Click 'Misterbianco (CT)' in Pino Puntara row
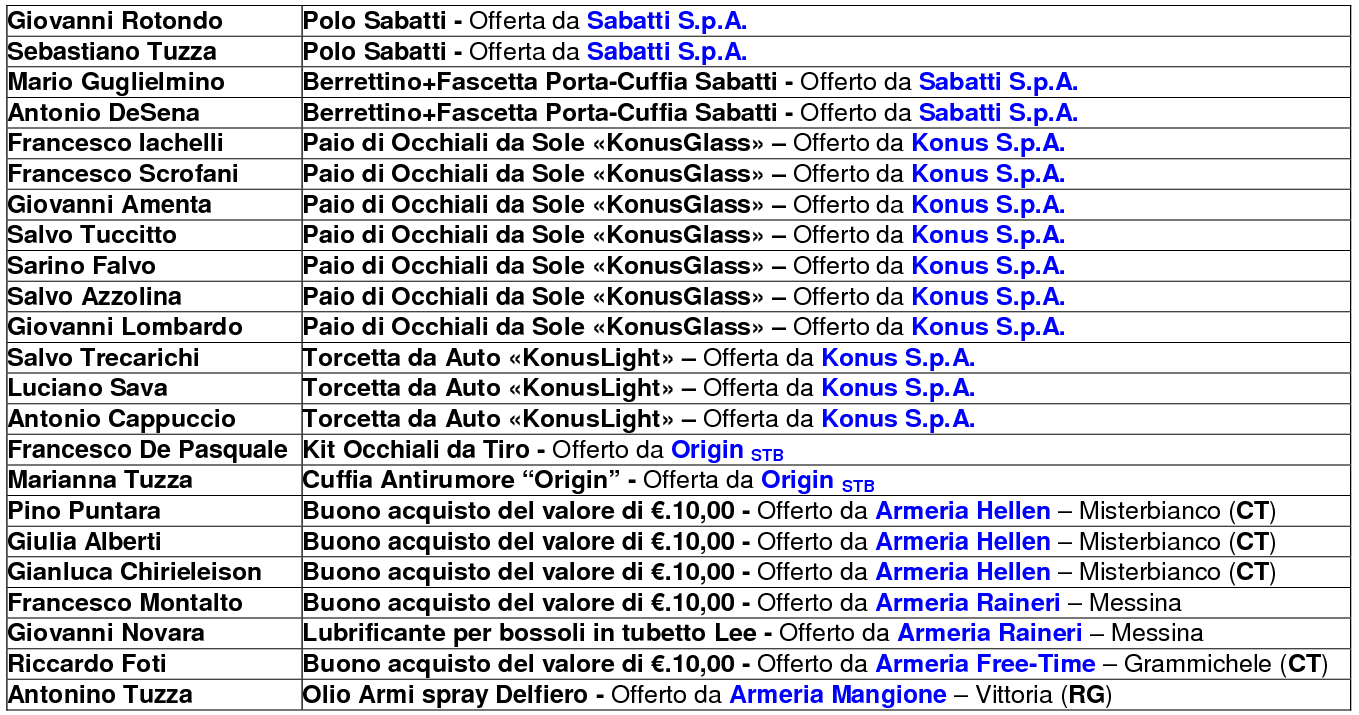The image size is (1359, 715). click(1178, 511)
